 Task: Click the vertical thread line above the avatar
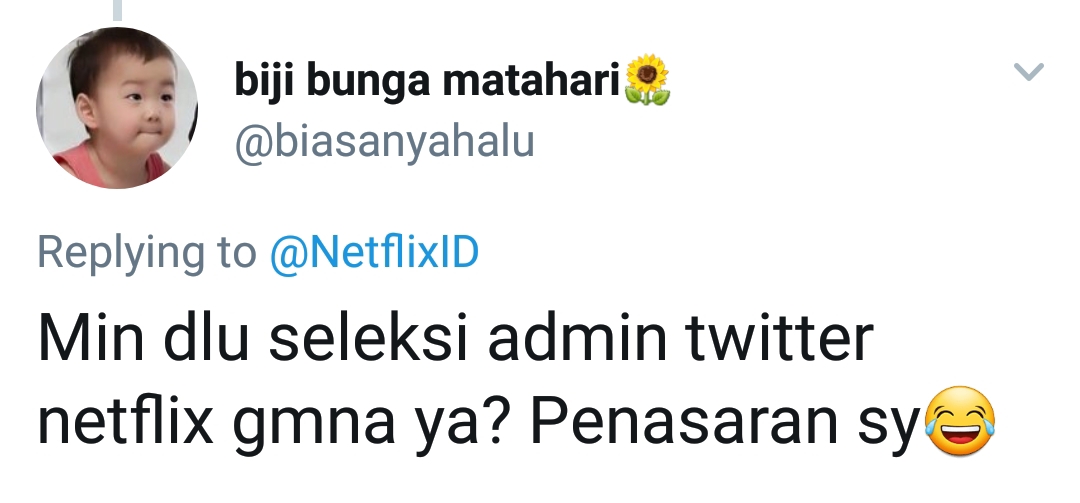pyautogui.click(x=118, y=10)
